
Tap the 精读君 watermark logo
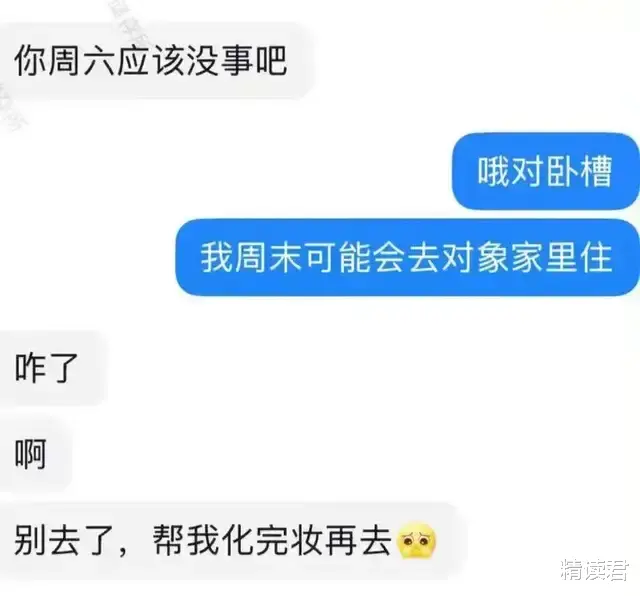point(595,570)
